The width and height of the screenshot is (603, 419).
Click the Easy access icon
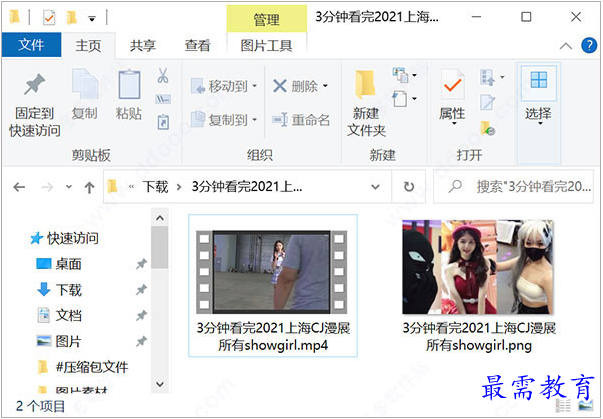click(x=400, y=99)
